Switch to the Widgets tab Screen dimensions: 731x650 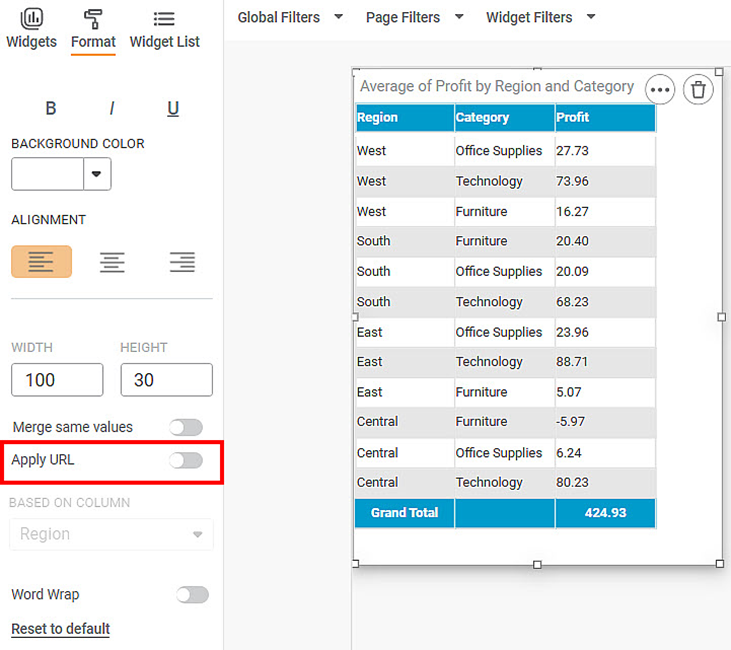coord(31,29)
